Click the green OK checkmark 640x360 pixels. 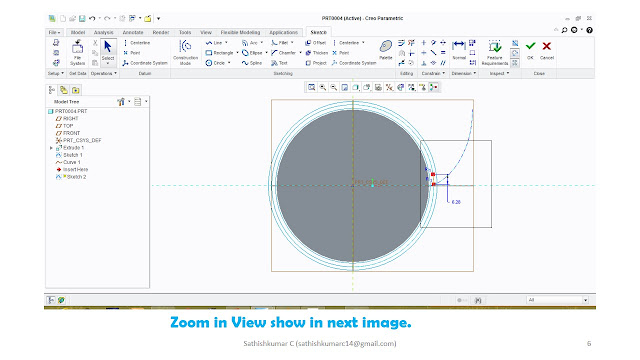click(x=530, y=46)
